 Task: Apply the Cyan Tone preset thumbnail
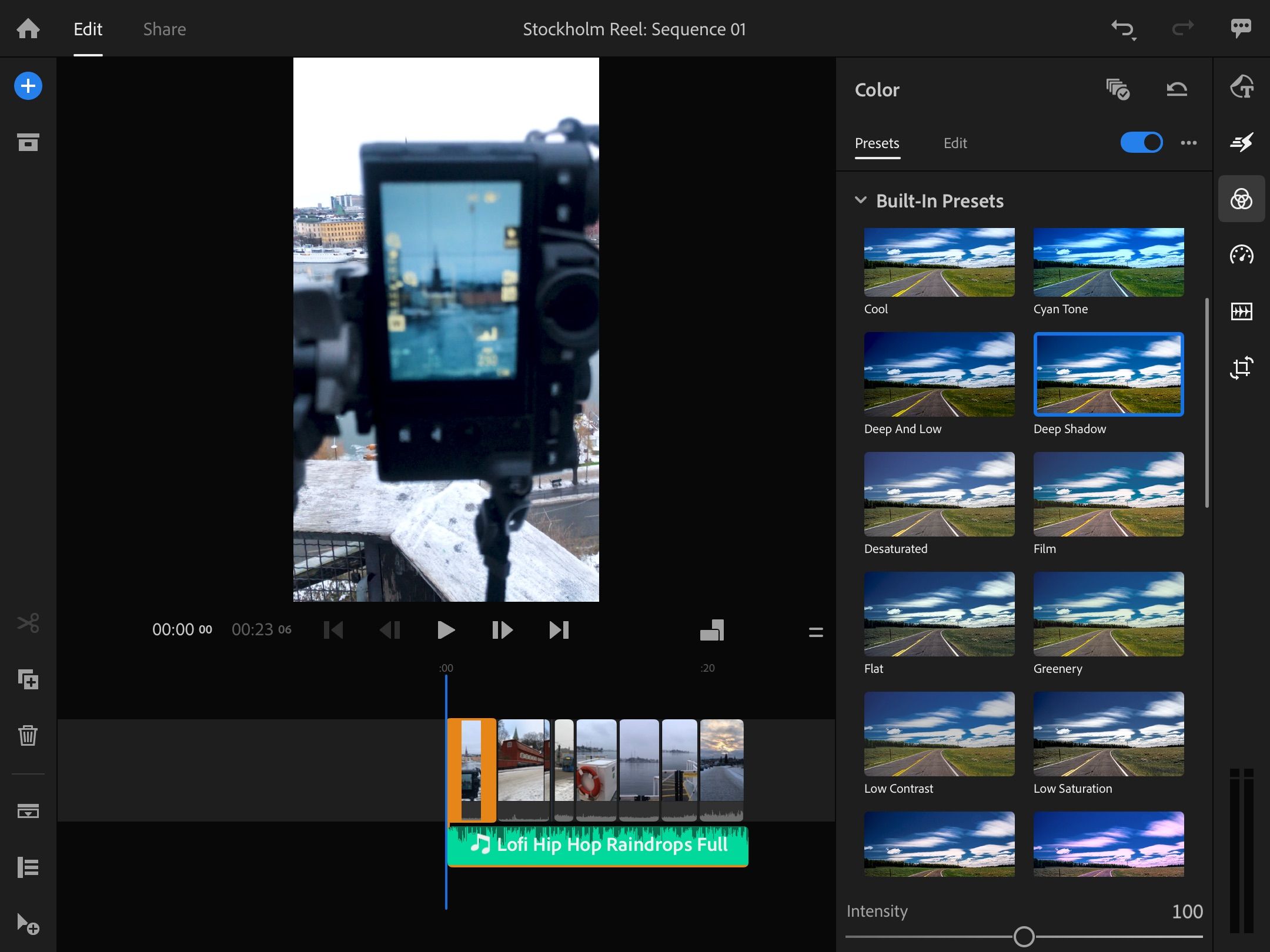click(1108, 262)
